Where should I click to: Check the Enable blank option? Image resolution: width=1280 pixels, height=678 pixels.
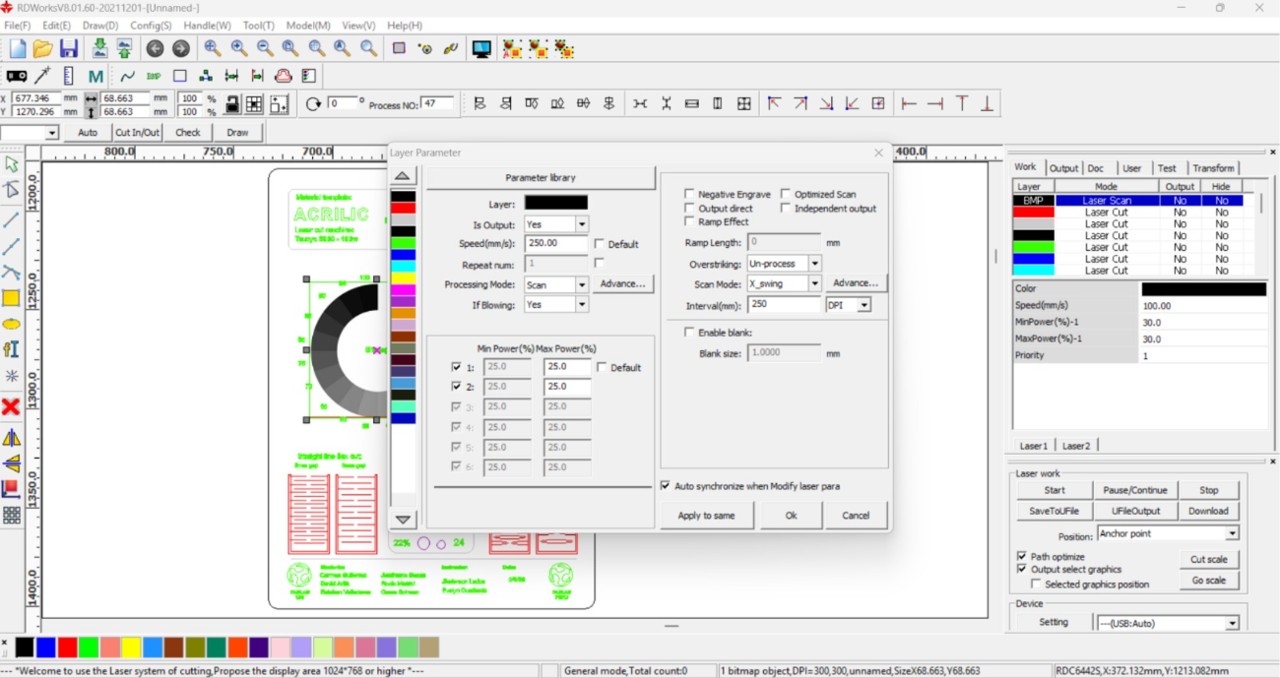[690, 331]
